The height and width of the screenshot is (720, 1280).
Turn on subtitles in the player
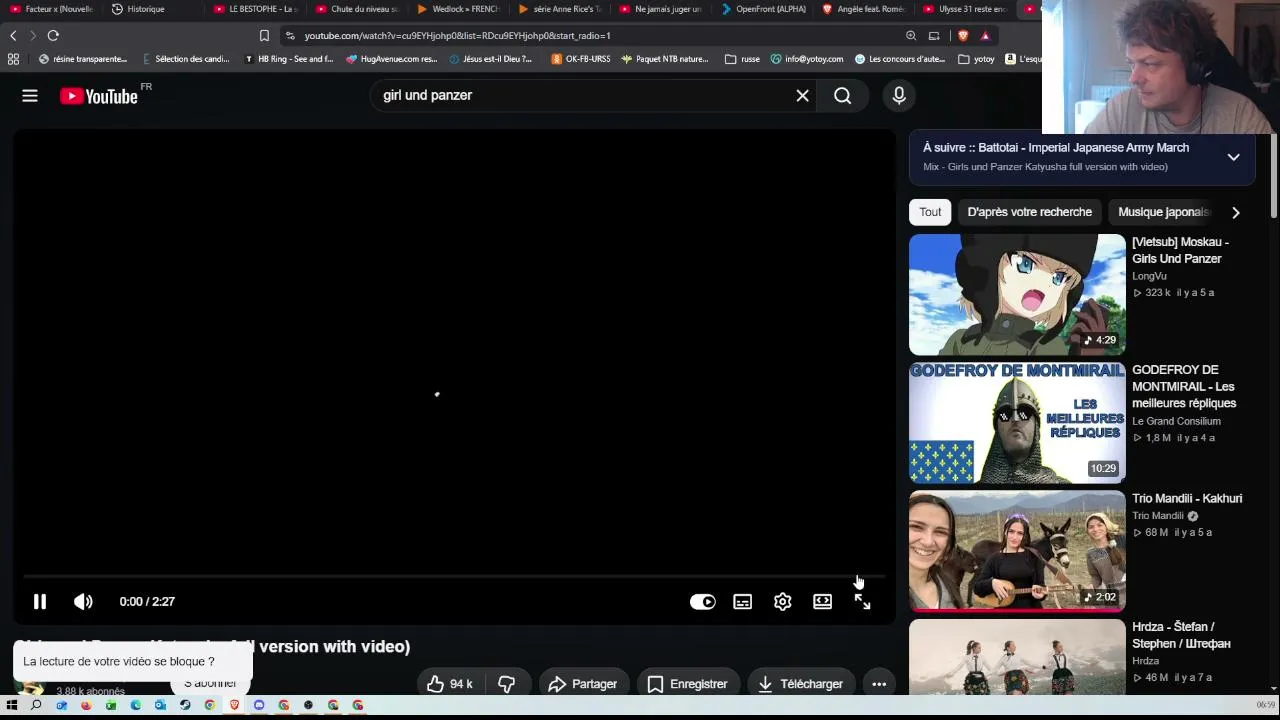[x=743, y=601]
